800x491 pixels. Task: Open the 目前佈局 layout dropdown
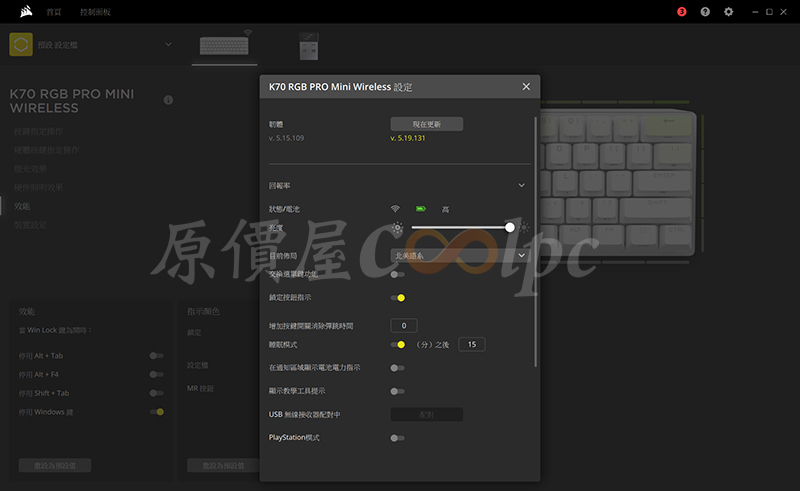pyautogui.click(x=460, y=255)
